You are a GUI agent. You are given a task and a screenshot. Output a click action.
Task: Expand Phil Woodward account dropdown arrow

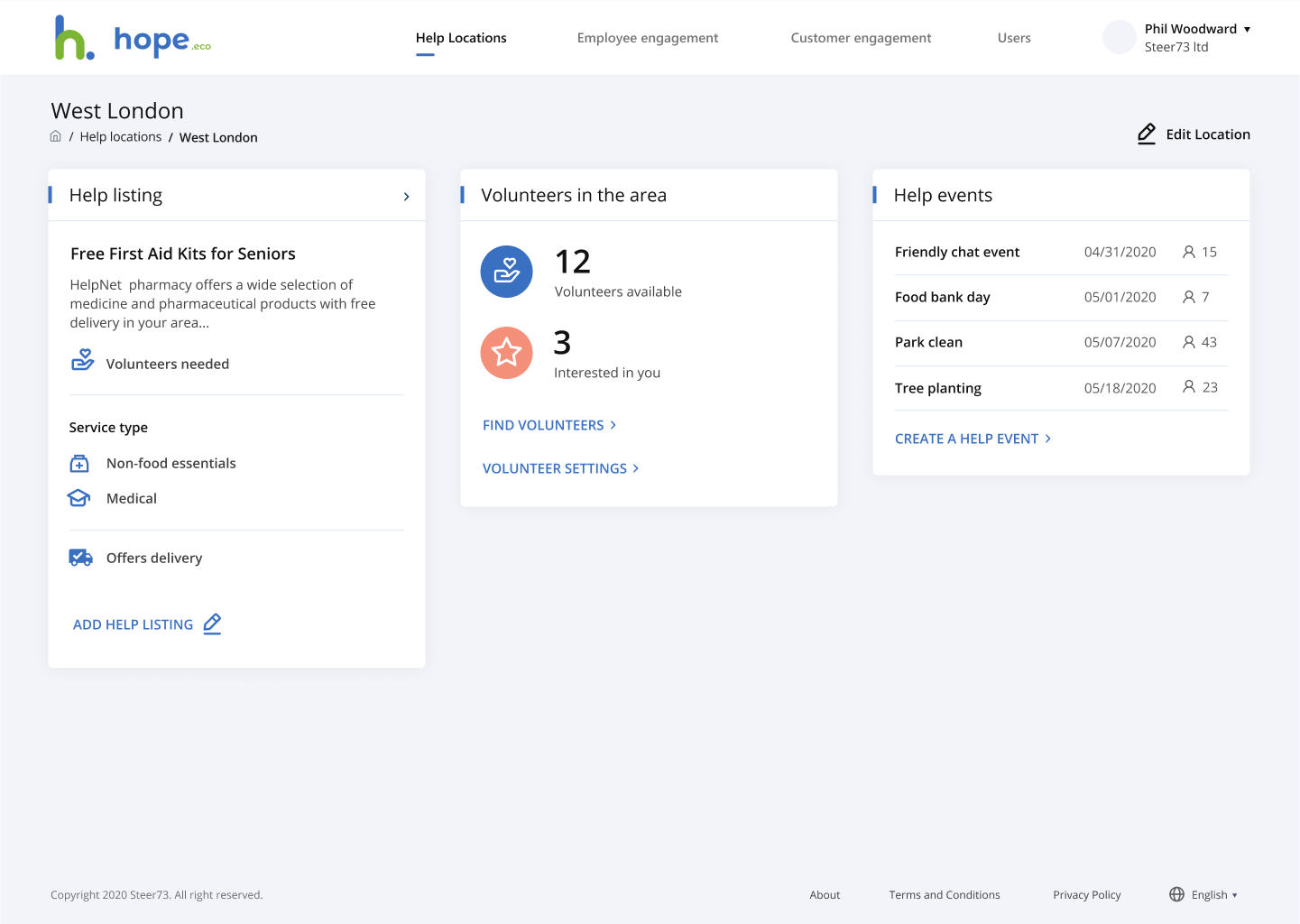tap(1248, 29)
